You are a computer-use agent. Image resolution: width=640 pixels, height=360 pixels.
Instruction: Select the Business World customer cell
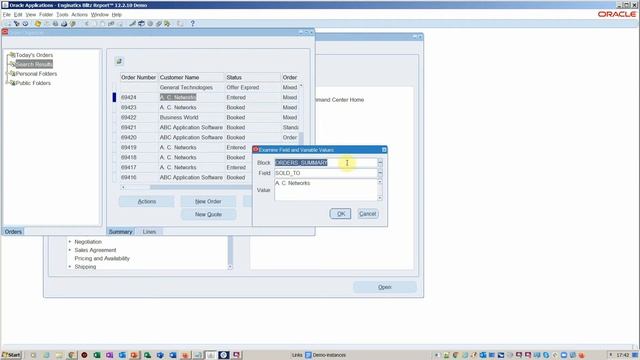[191, 117]
